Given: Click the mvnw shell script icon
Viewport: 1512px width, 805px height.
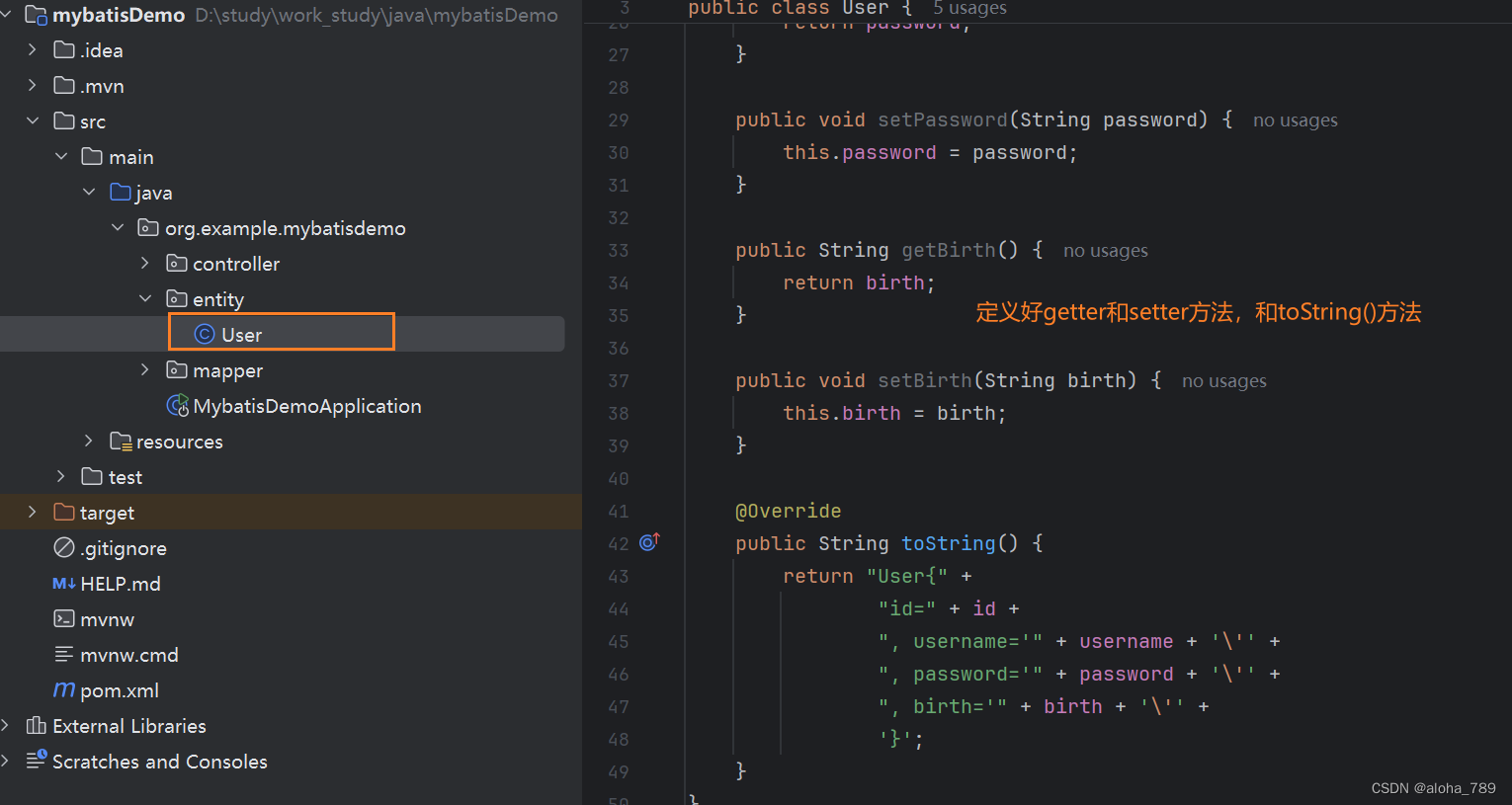Looking at the screenshot, I should 64,618.
